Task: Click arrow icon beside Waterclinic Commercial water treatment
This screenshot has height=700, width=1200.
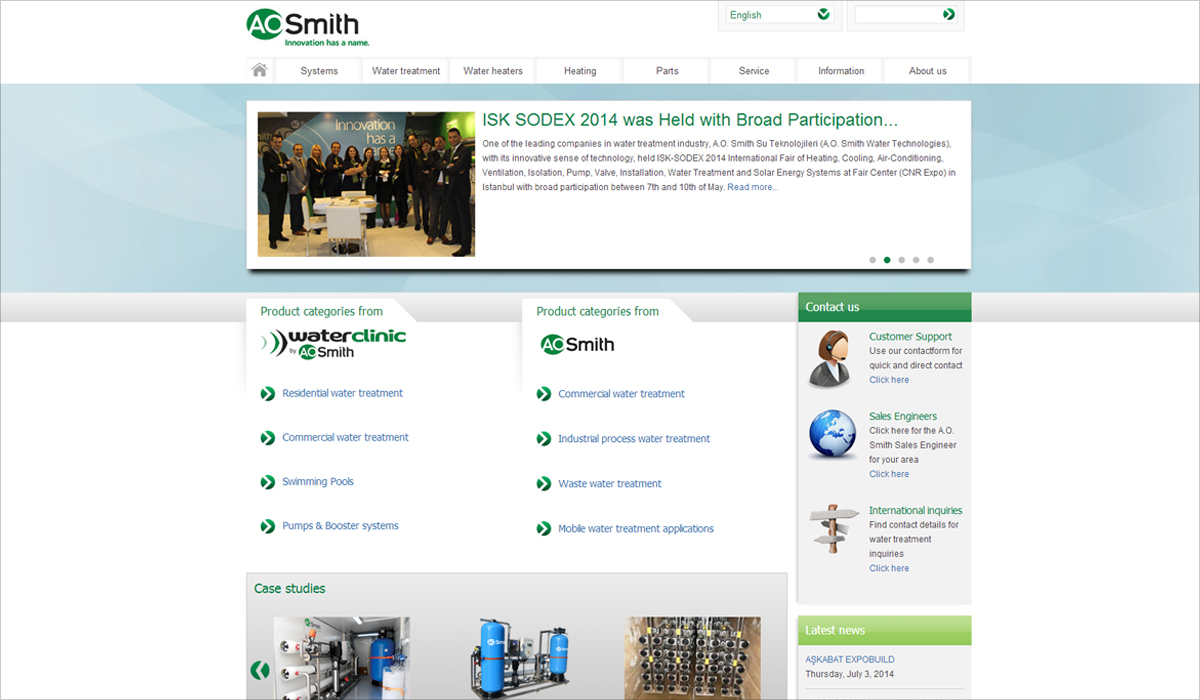Action: tap(268, 438)
